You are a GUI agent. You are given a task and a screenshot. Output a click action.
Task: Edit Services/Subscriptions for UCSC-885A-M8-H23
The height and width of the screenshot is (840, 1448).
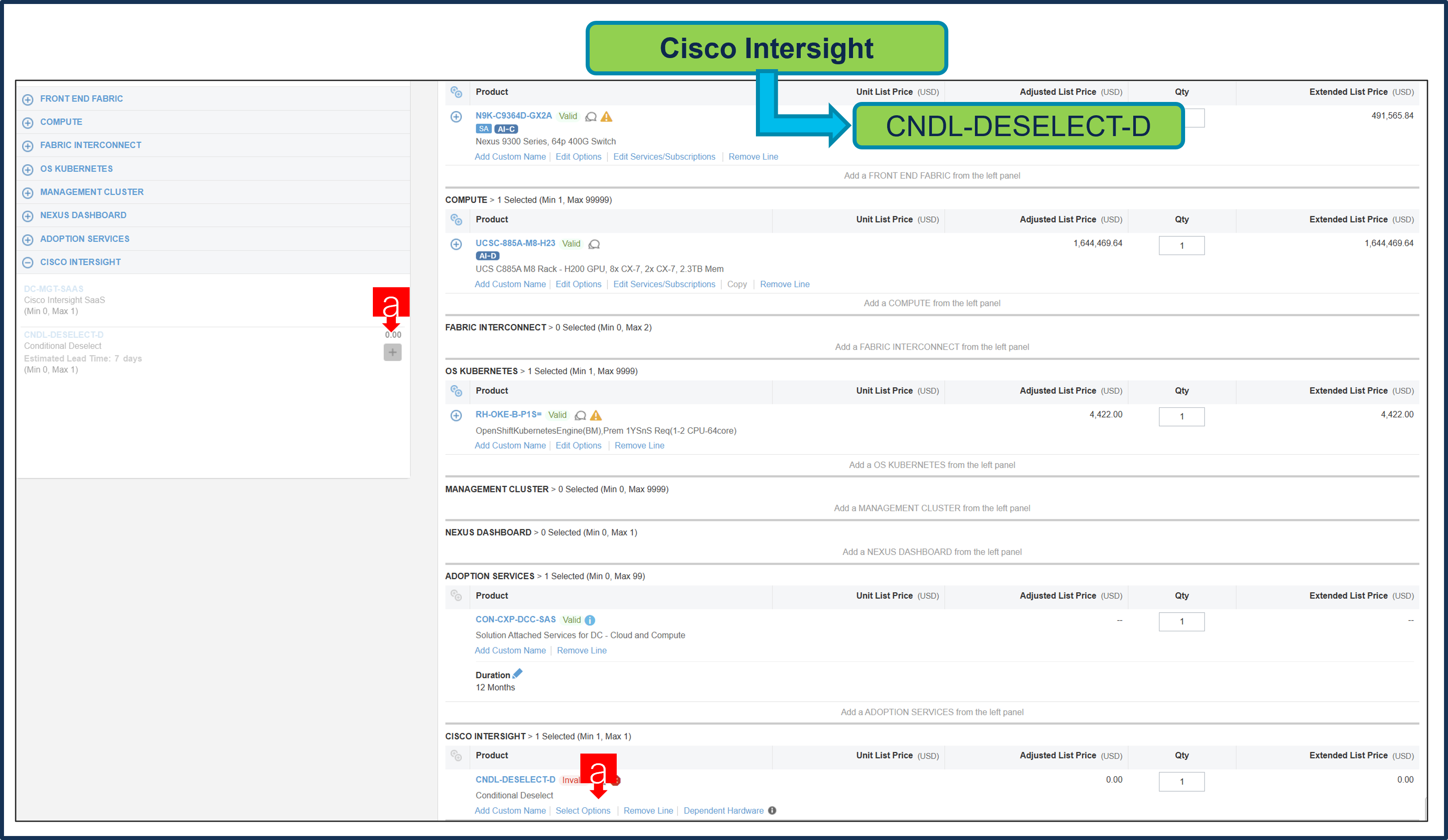click(664, 285)
